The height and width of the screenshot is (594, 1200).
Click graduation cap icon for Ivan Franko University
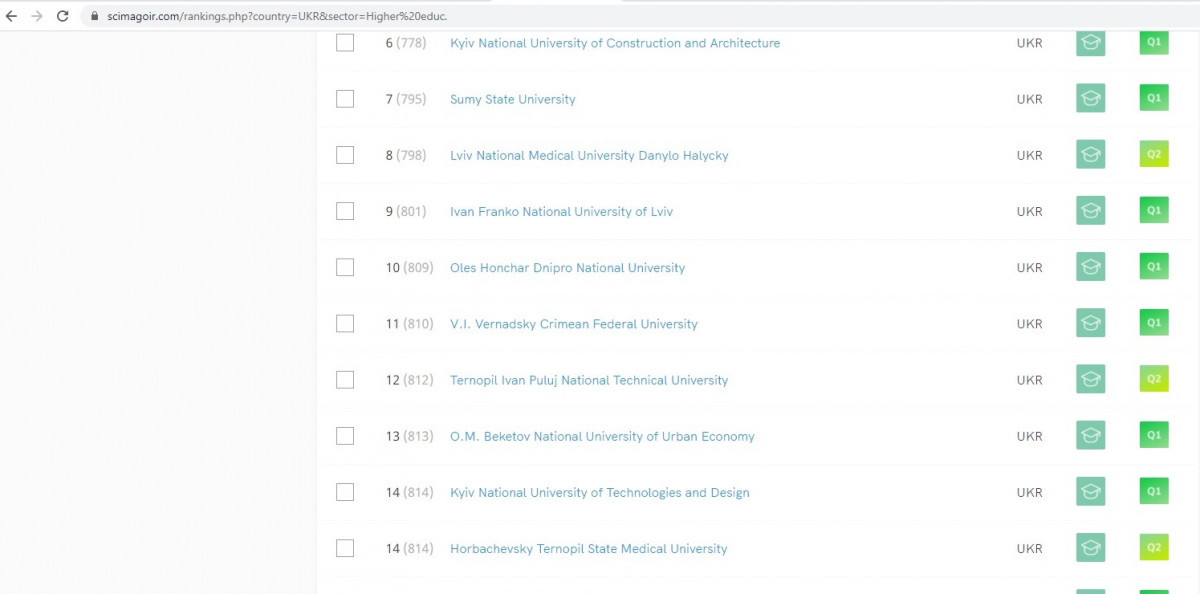(x=1090, y=211)
